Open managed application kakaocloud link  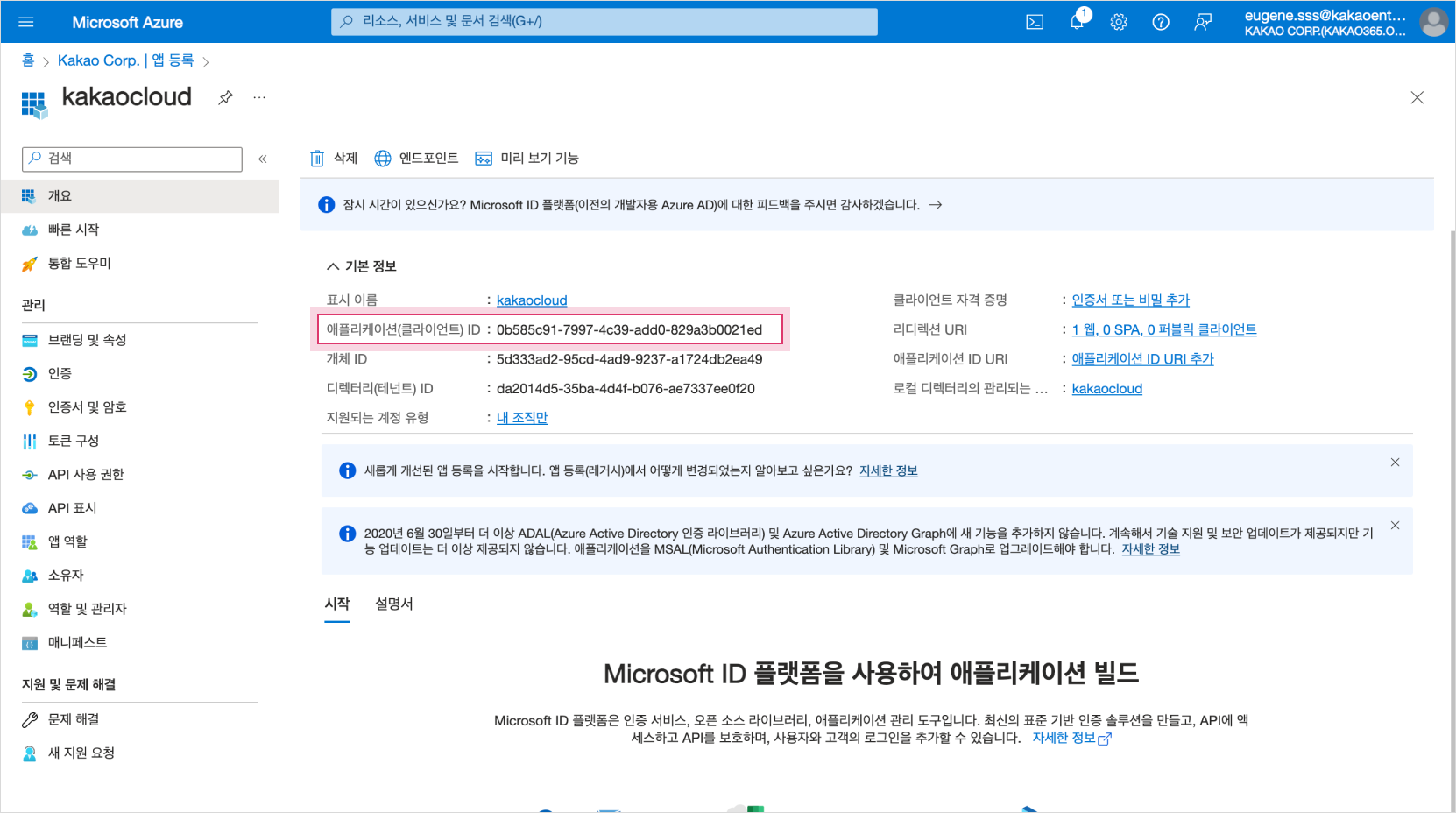point(1107,389)
